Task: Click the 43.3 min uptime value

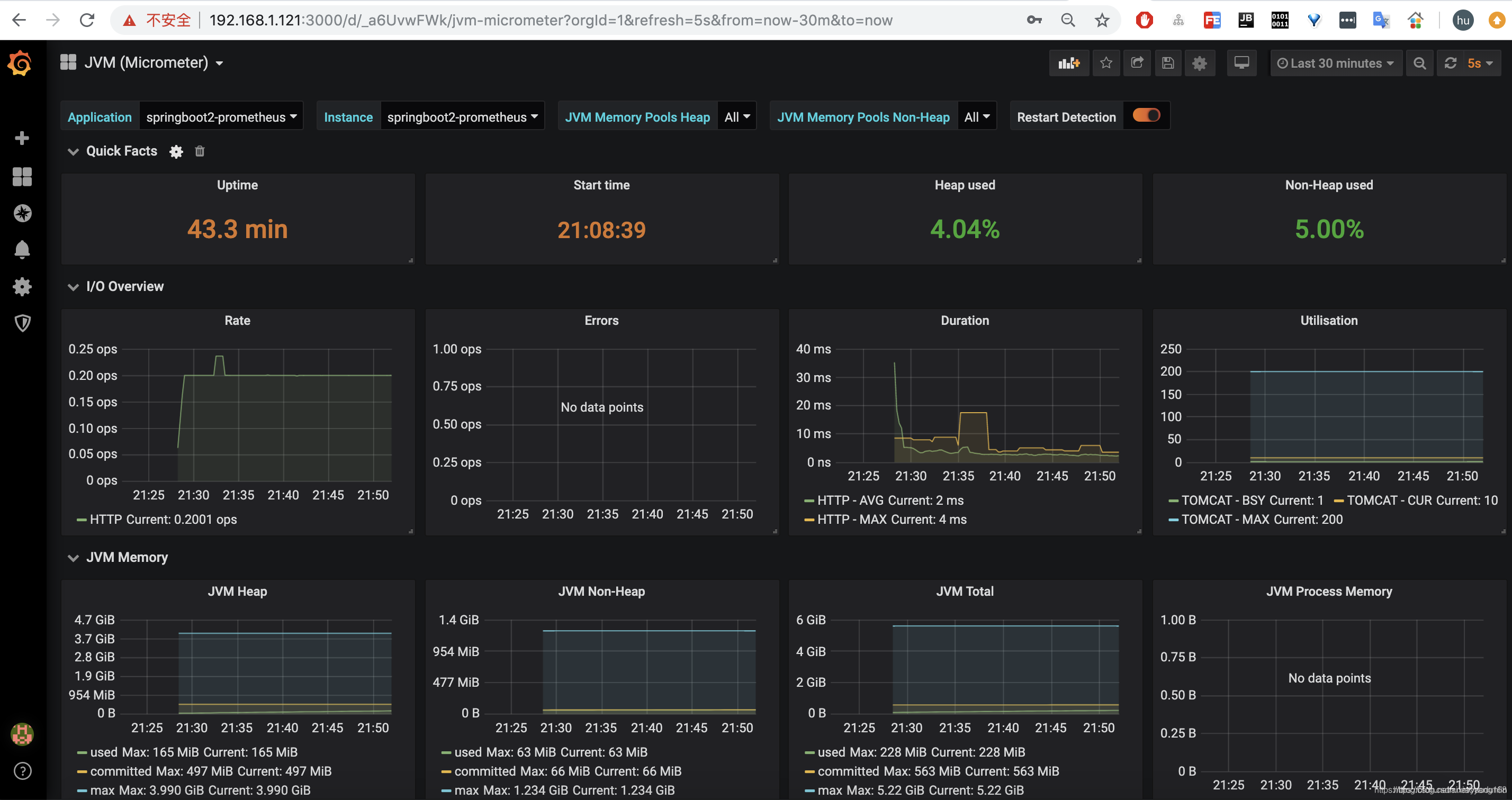Action: coord(237,229)
